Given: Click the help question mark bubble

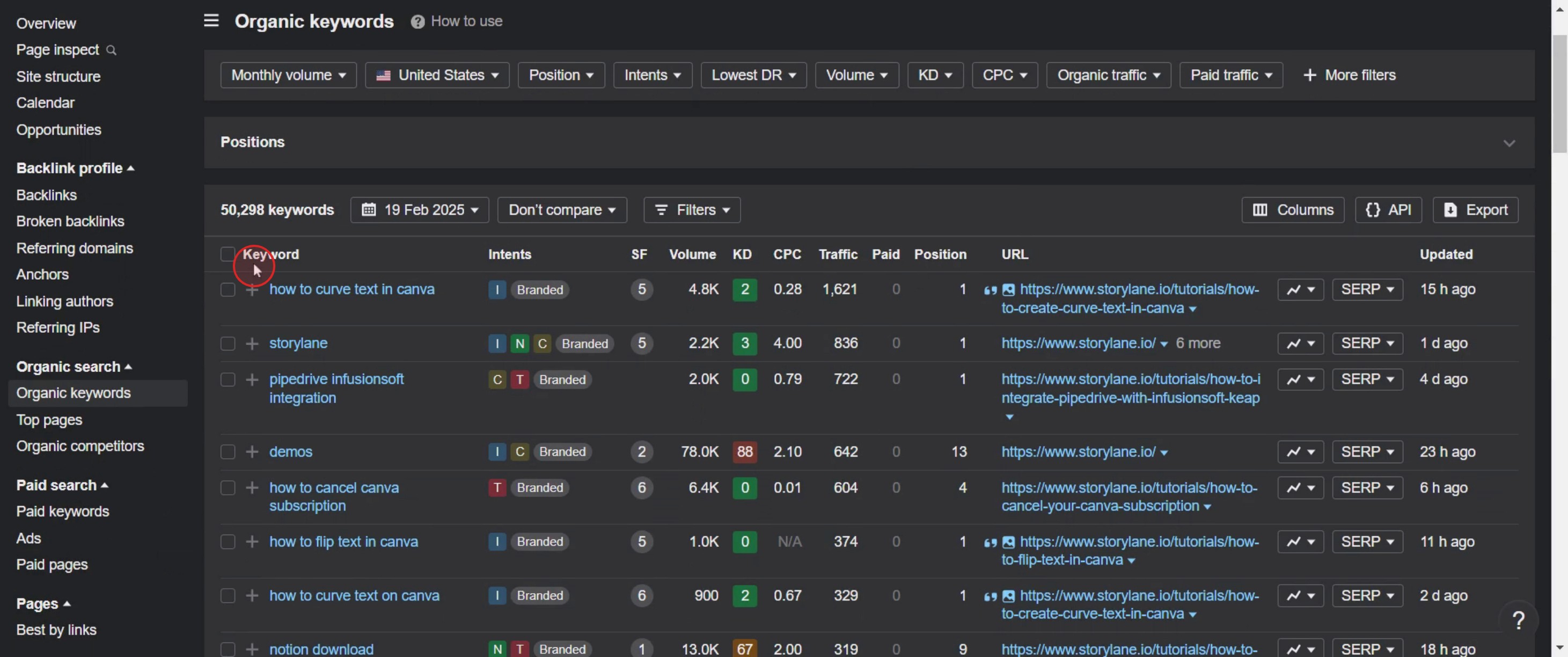Looking at the screenshot, I should click(x=1519, y=620).
